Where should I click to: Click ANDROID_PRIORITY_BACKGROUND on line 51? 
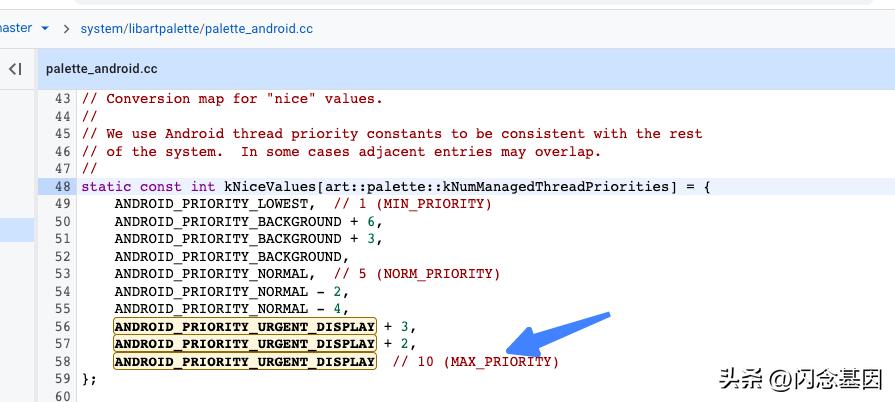coord(228,239)
